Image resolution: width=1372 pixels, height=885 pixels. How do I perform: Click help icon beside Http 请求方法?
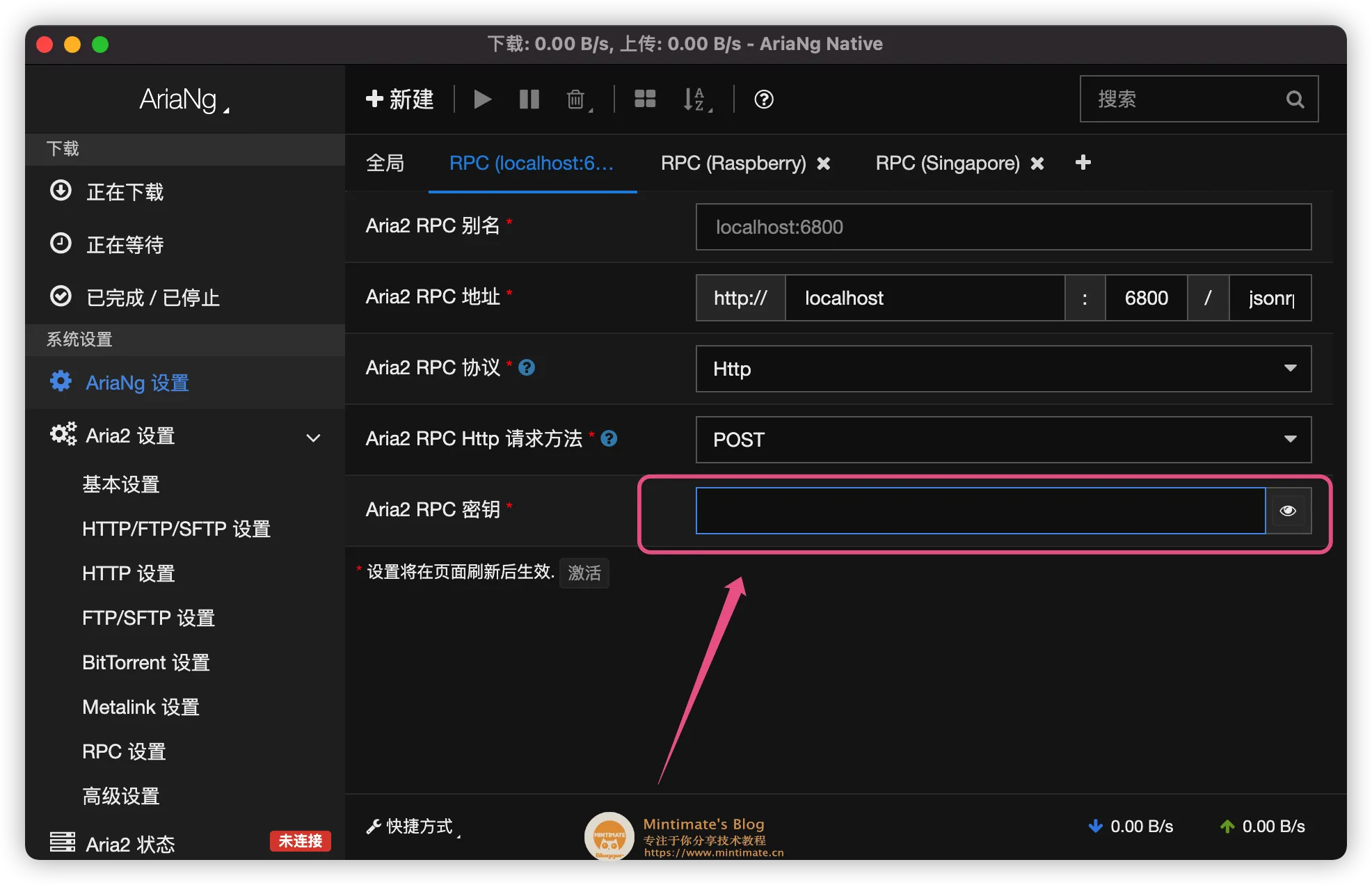point(609,438)
